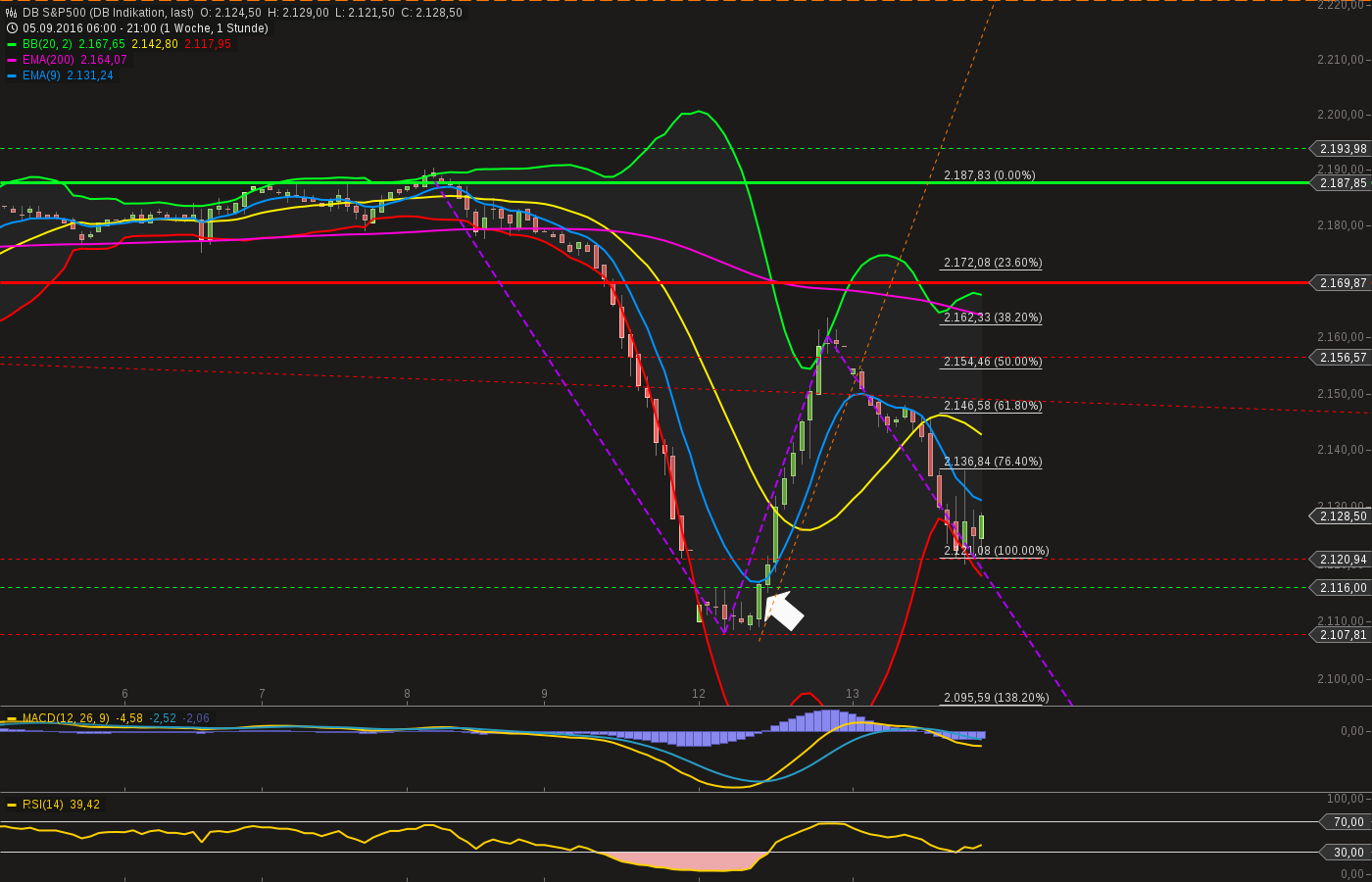The height and width of the screenshot is (882, 1372).
Task: Select the MACD value -4,58
Action: [129, 718]
